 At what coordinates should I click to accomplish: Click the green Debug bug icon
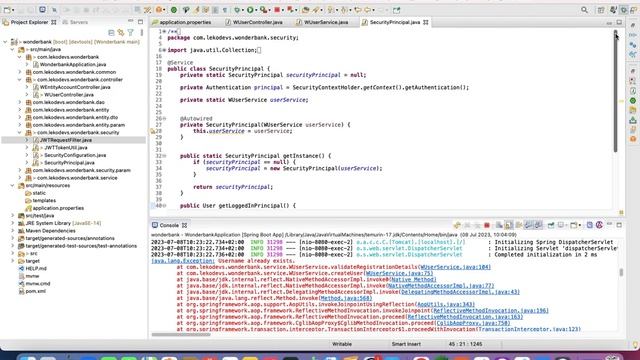pyautogui.click(x=237, y=10)
